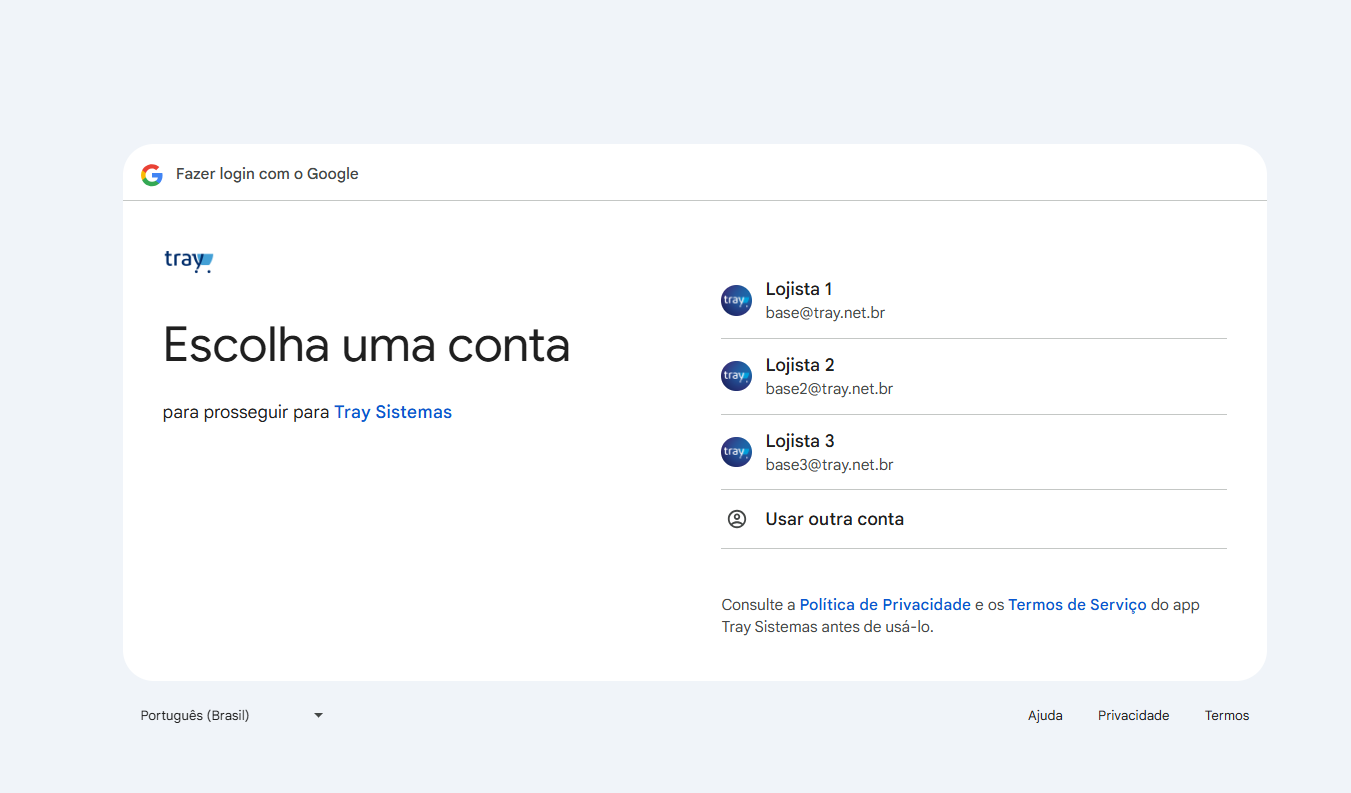Click the Lojista 3 avatar icon
1351x793 pixels.
click(x=736, y=452)
